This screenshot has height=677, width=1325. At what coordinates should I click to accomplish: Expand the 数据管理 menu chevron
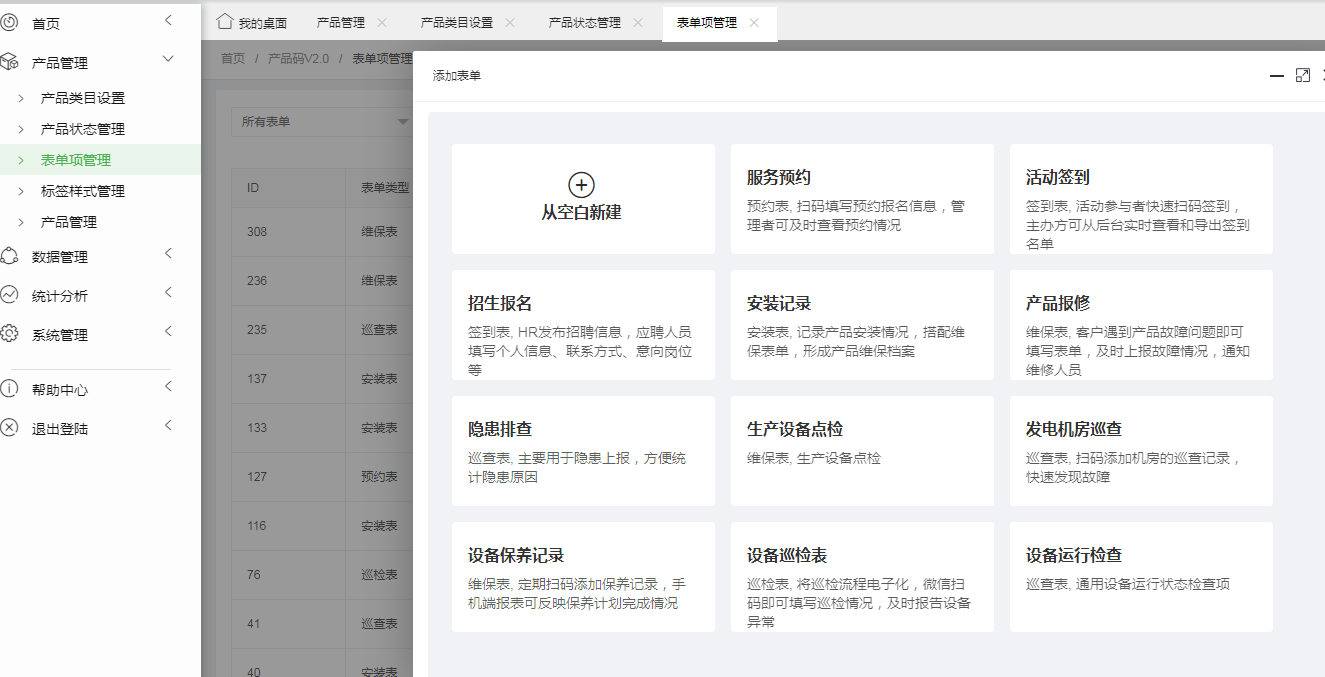pyautogui.click(x=168, y=254)
